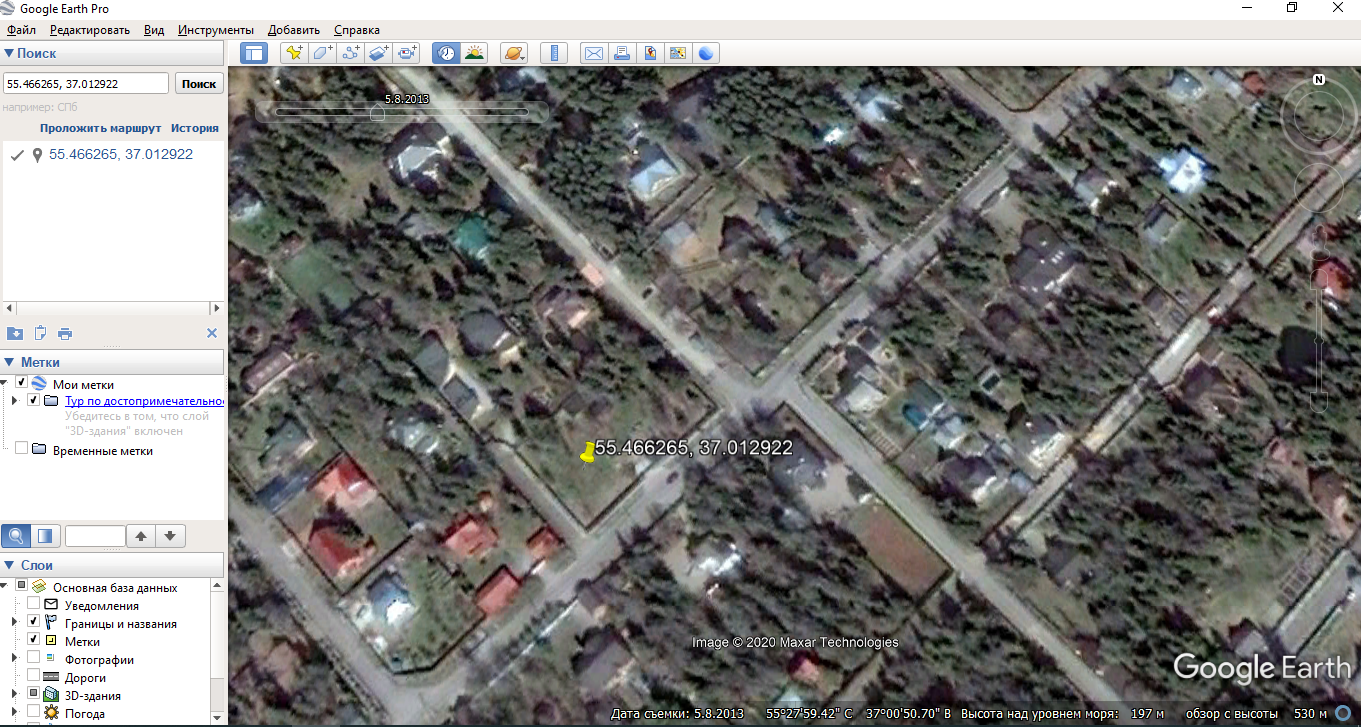The image size is (1361, 727).
Task: Hide the sidebar using the toolbar button
Action: tap(255, 53)
